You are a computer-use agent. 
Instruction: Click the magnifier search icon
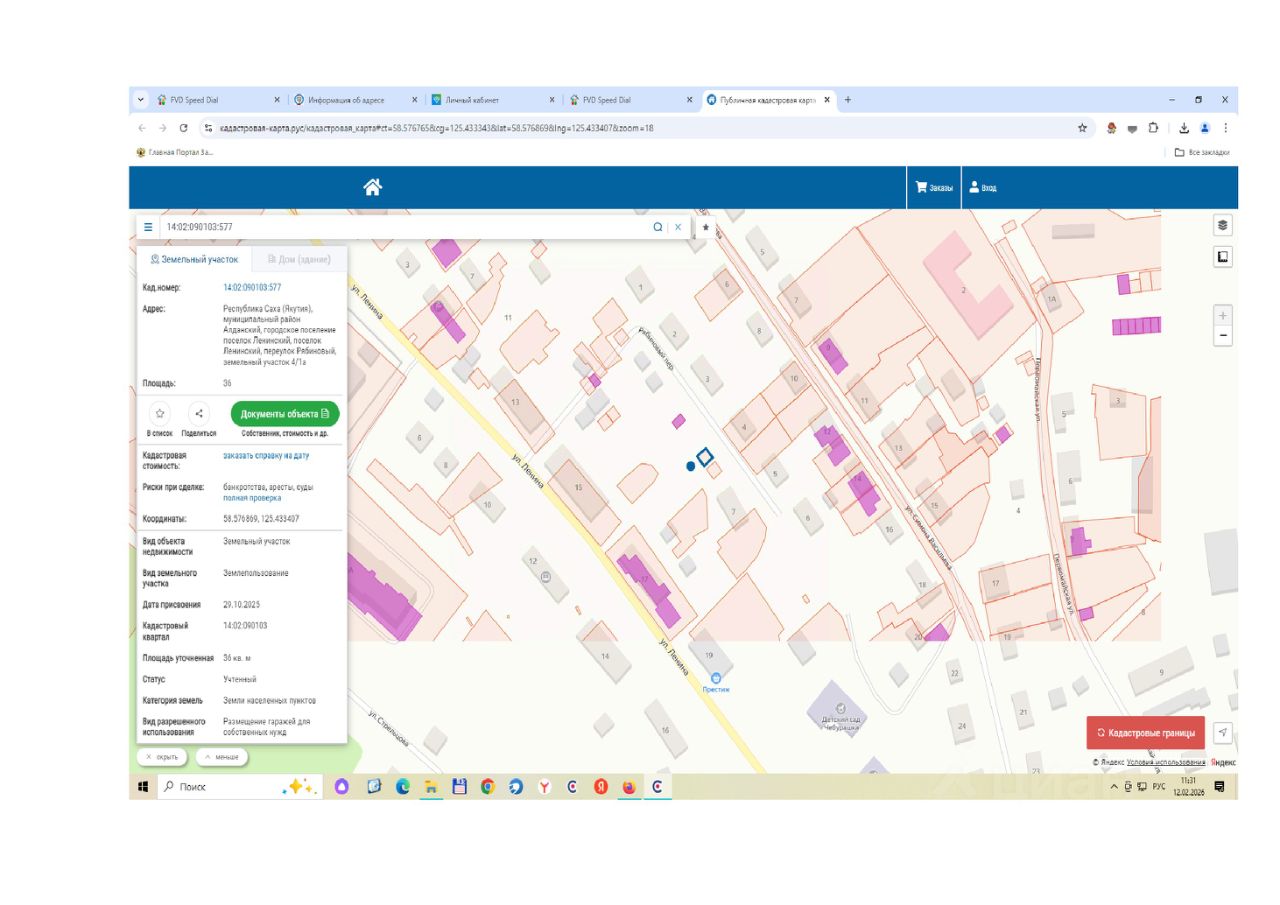(x=658, y=227)
